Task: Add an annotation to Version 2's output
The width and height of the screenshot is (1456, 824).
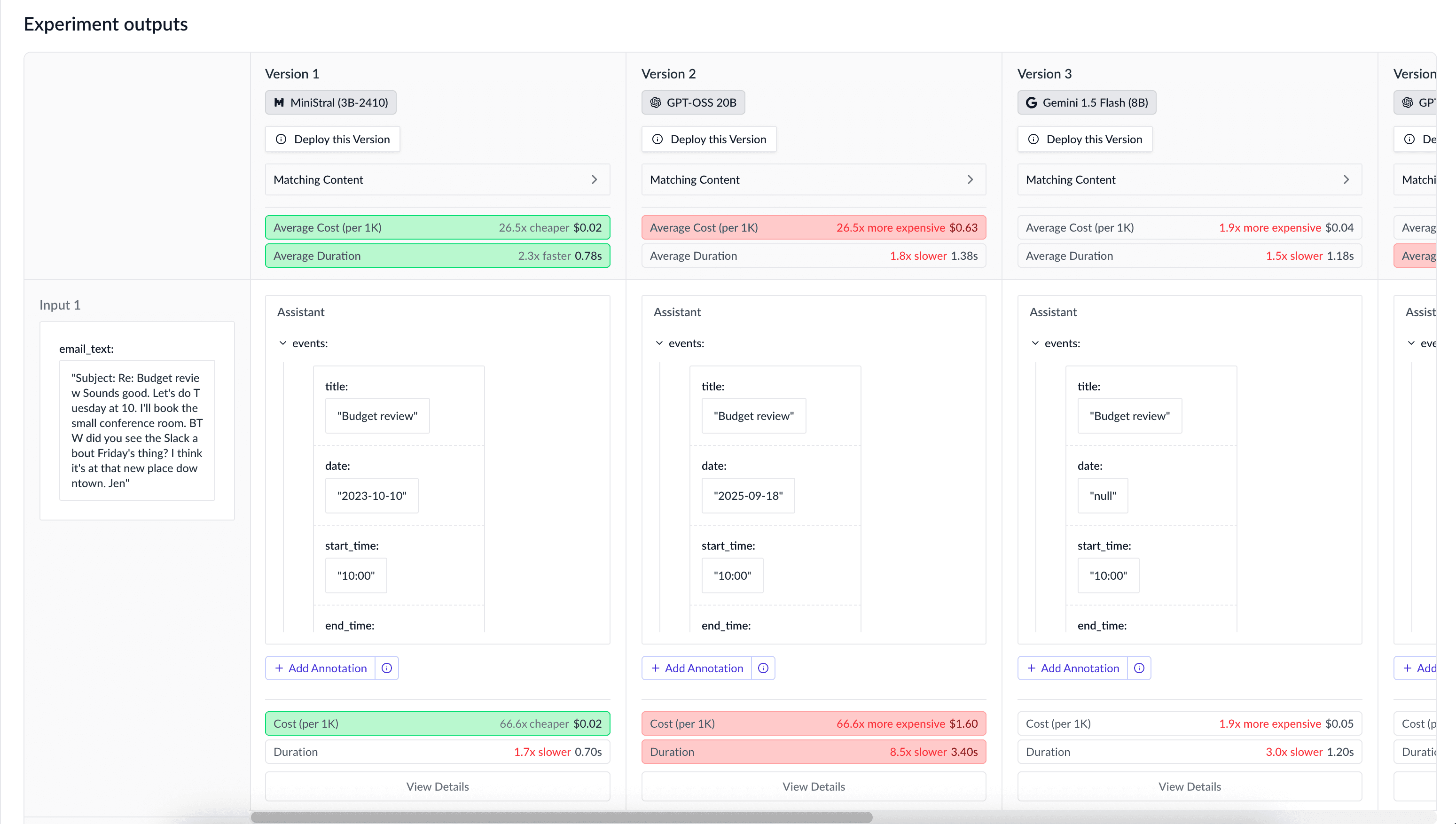Action: click(x=697, y=668)
